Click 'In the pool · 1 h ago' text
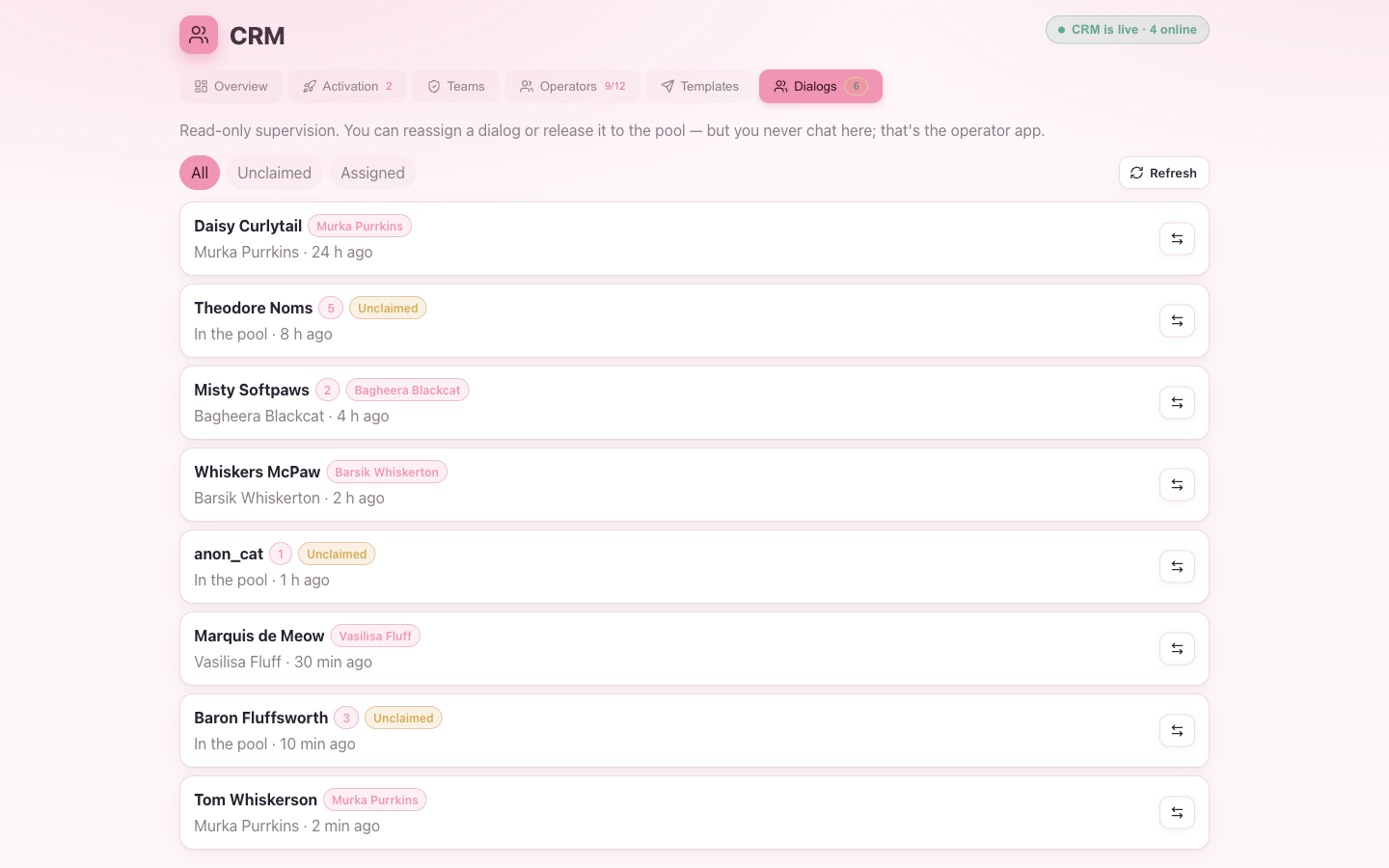The image size is (1389, 868). point(261,580)
